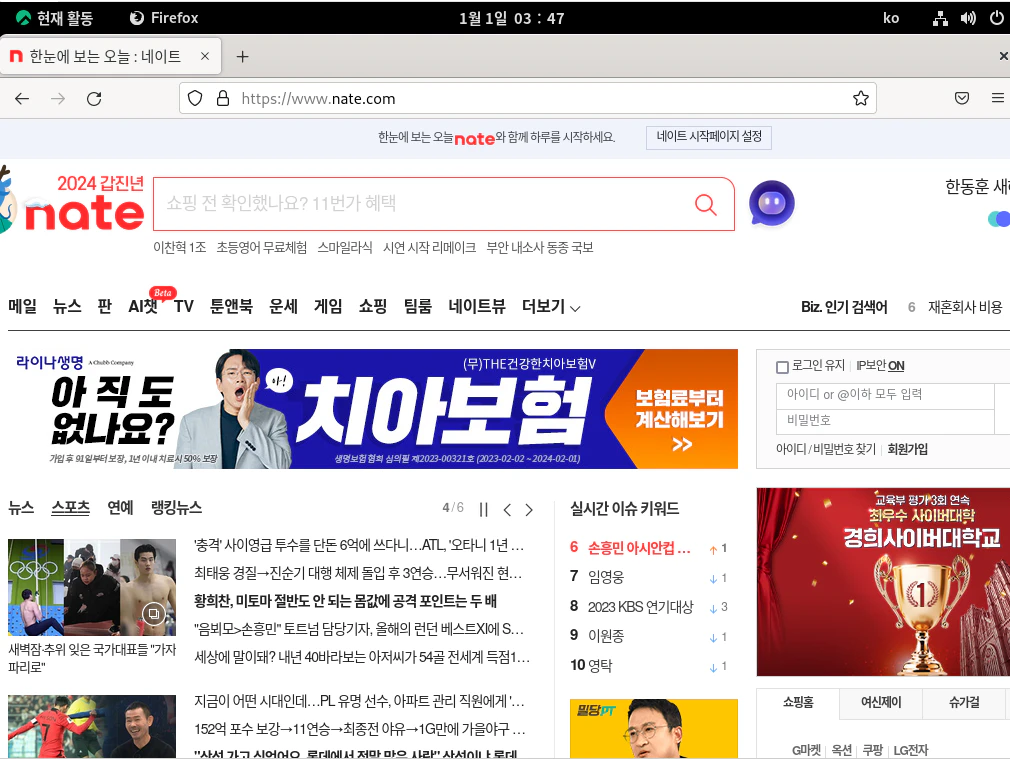The width and height of the screenshot is (1010, 759).
Task: Select 여신제이 shopping tab
Action: click(881, 702)
